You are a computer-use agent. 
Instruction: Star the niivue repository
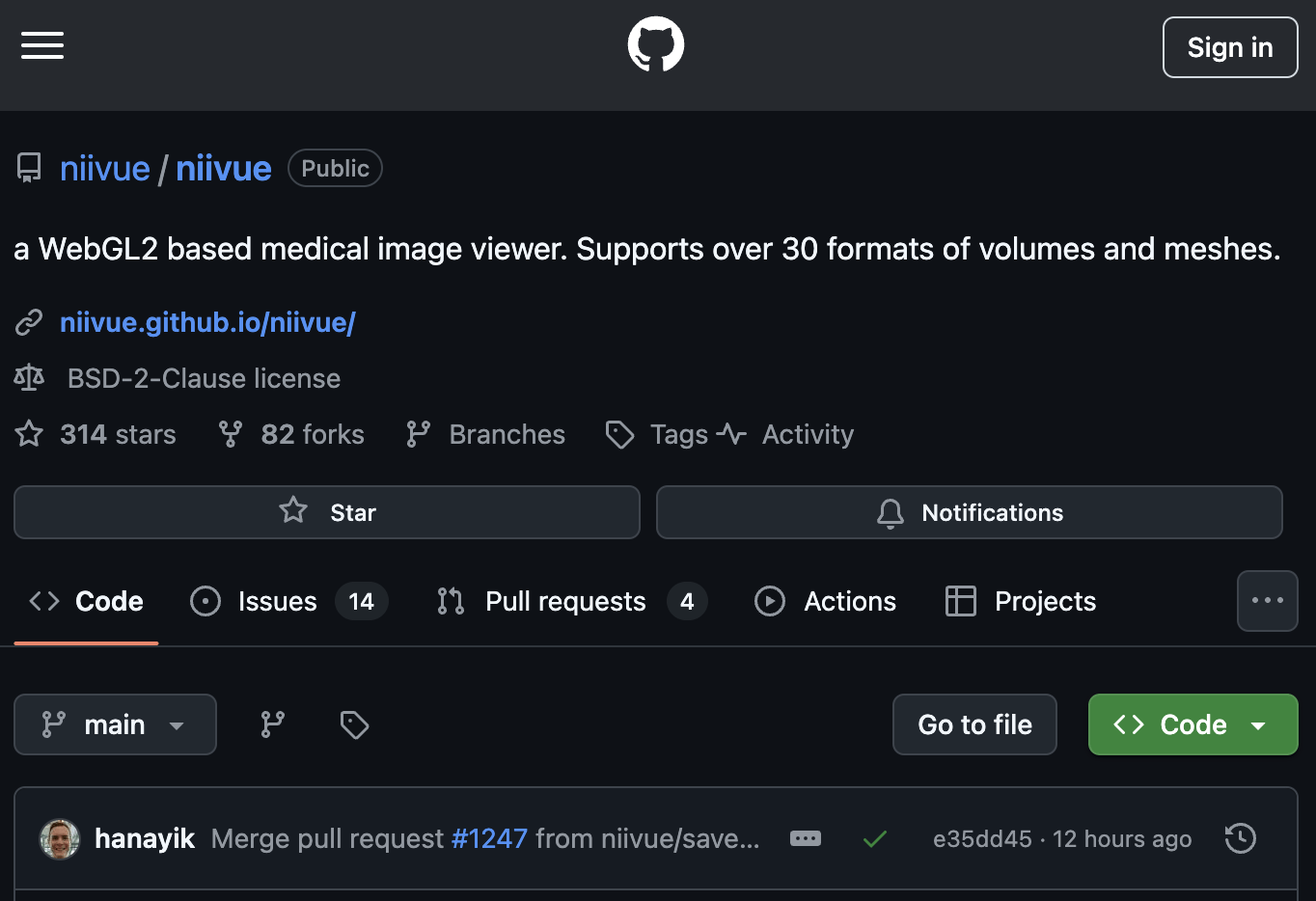(327, 512)
